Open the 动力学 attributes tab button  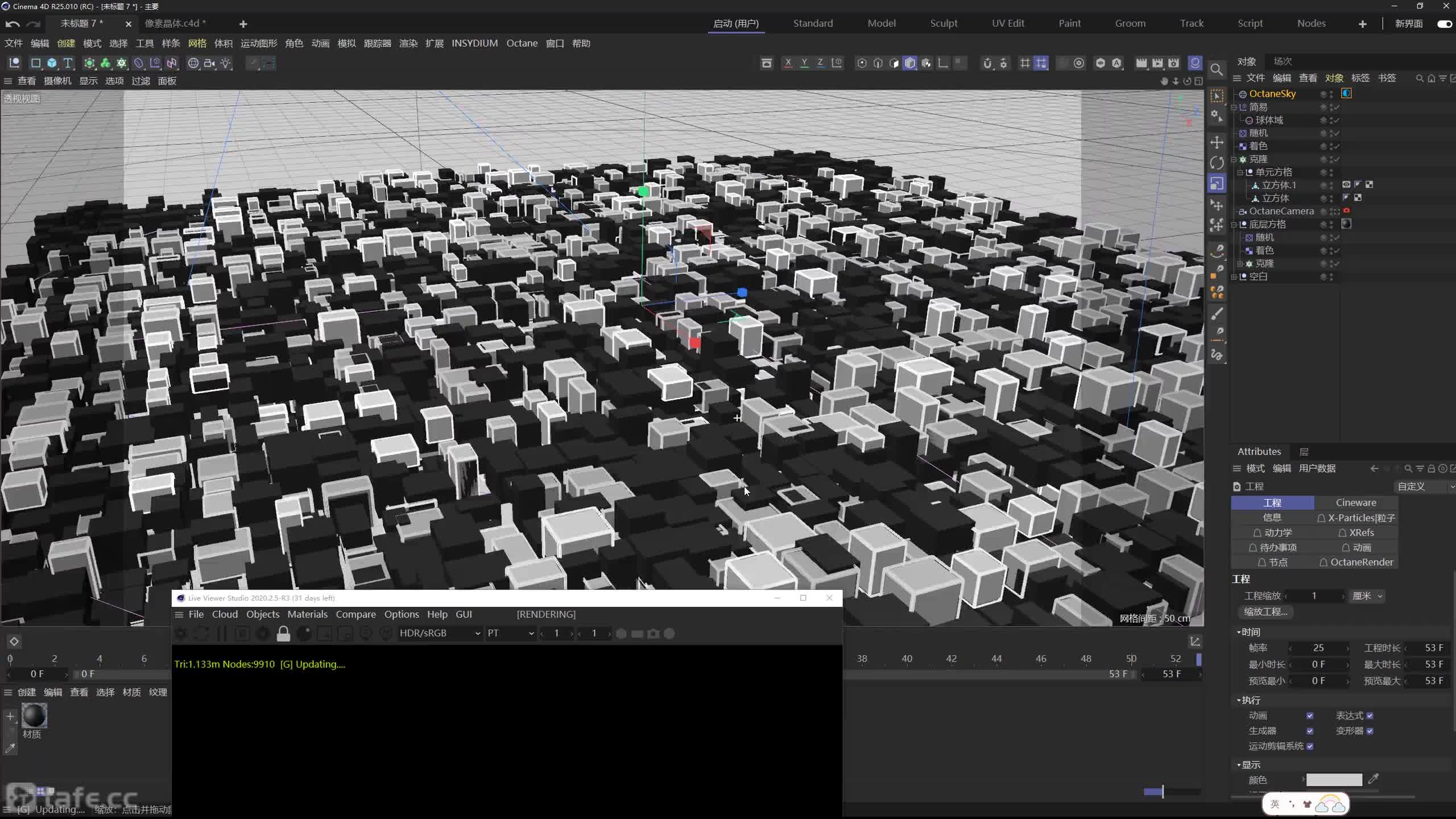tap(1272, 533)
